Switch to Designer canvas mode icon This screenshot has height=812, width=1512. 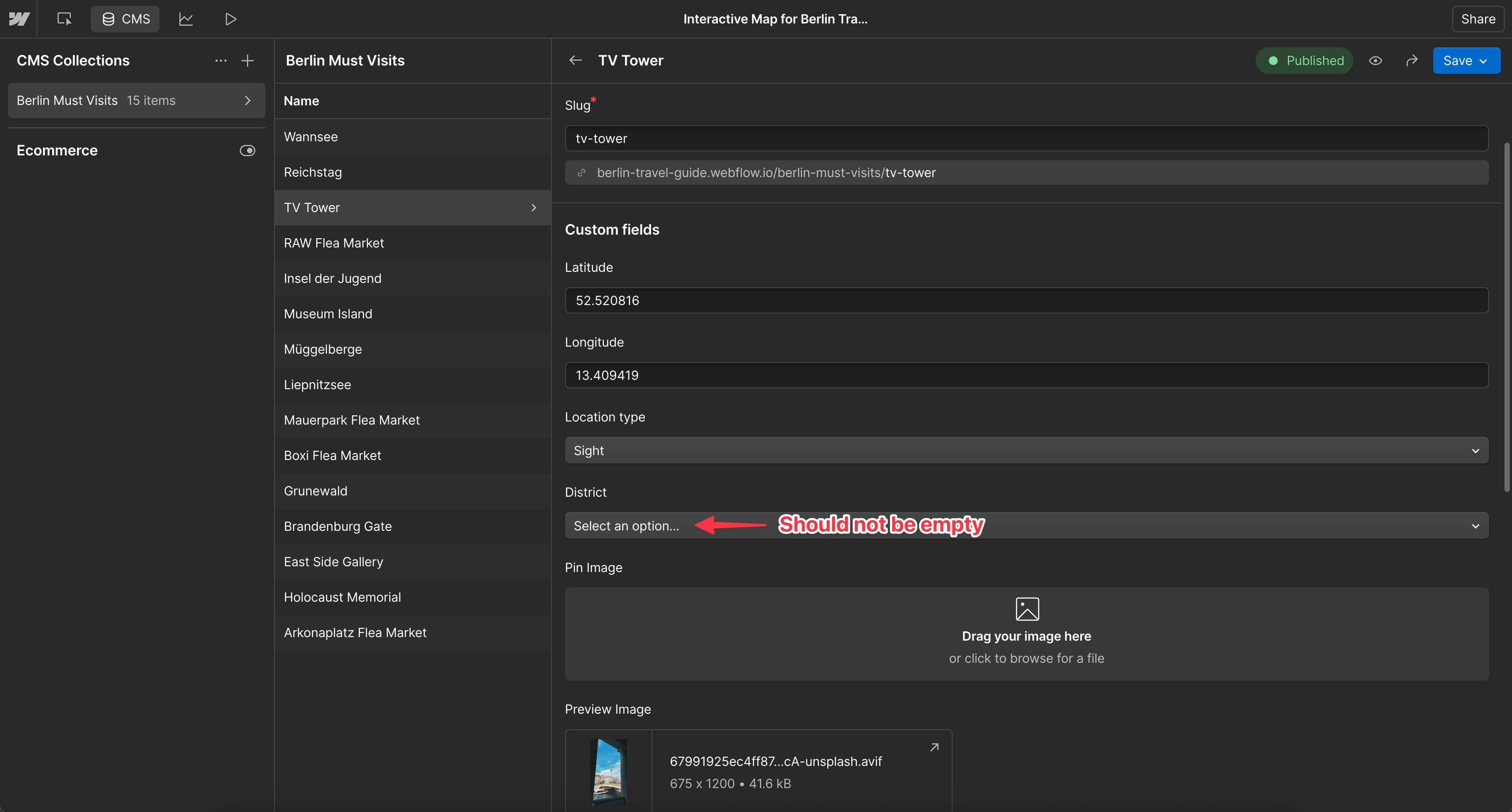coord(65,19)
